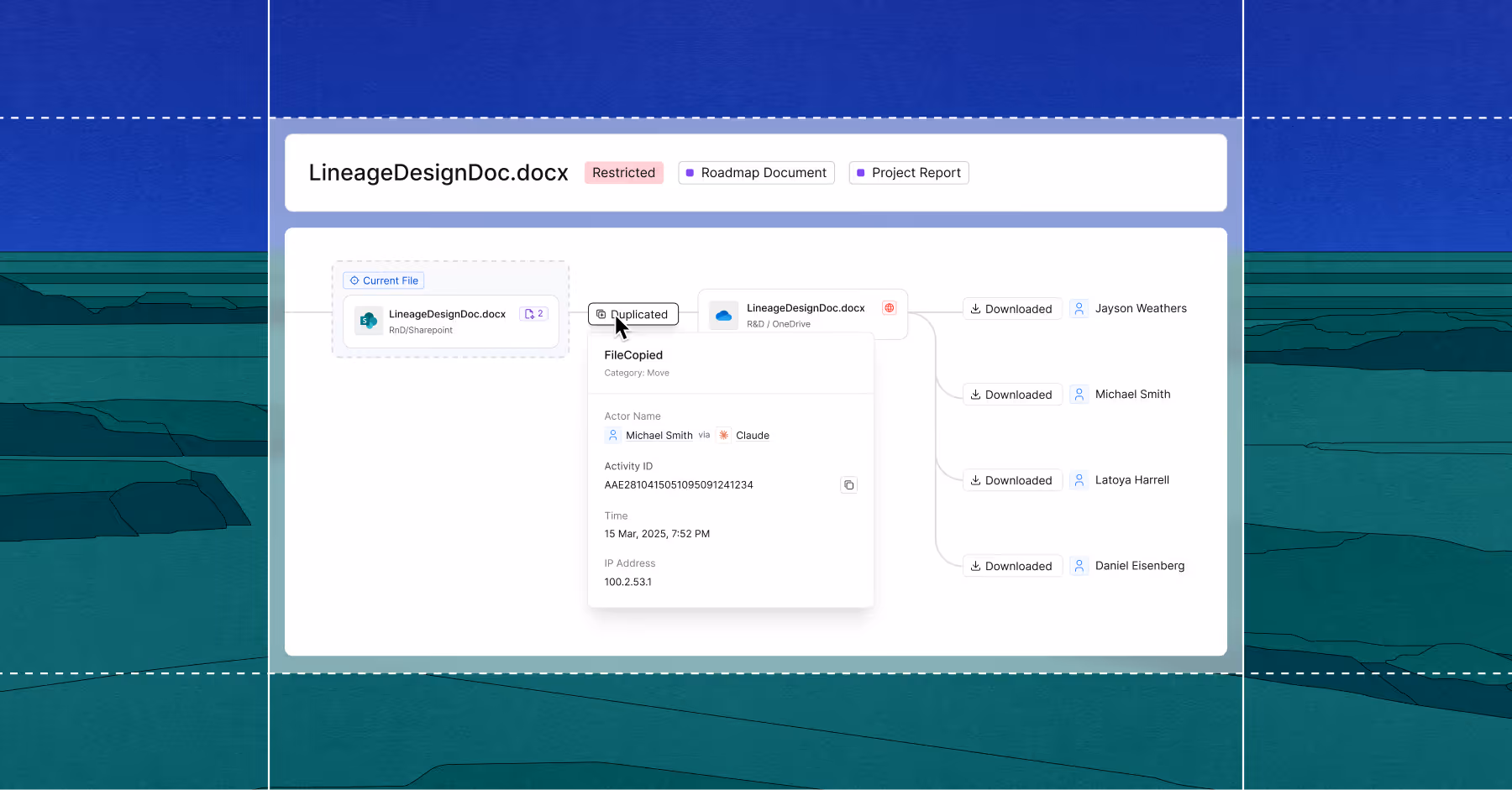Image resolution: width=1512 pixels, height=790 pixels.
Task: Select the Activity ID value AAE2810415051095091241234
Action: click(x=679, y=485)
